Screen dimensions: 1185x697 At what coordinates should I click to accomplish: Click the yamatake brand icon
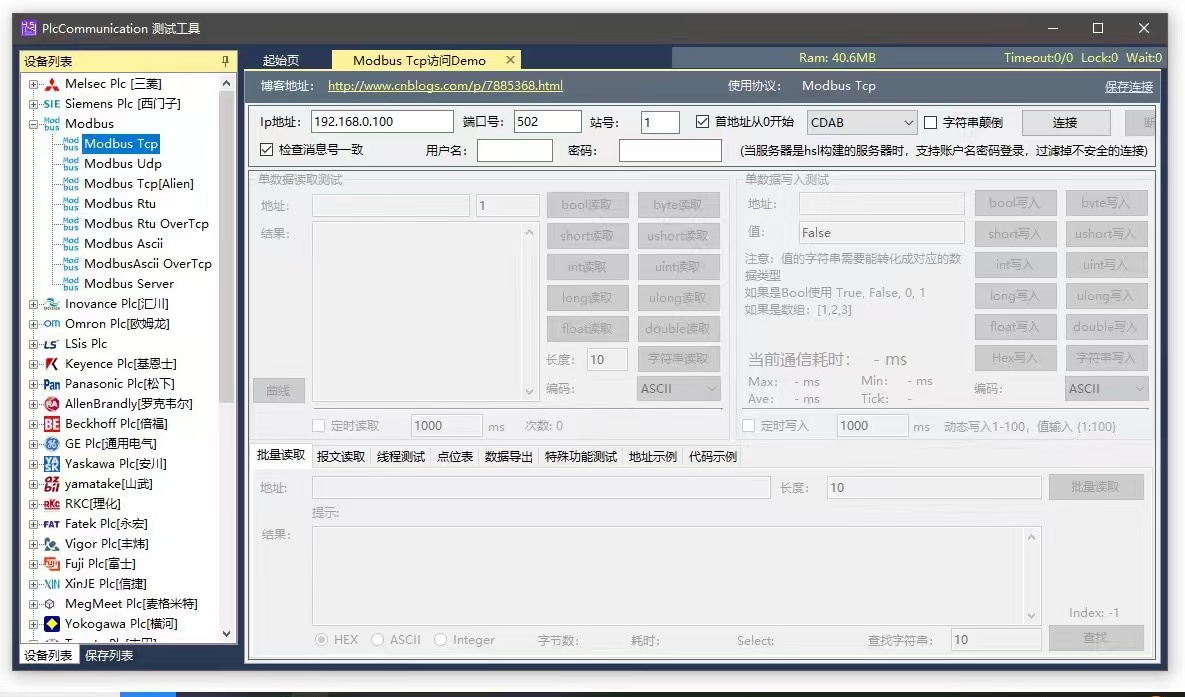tap(51, 484)
